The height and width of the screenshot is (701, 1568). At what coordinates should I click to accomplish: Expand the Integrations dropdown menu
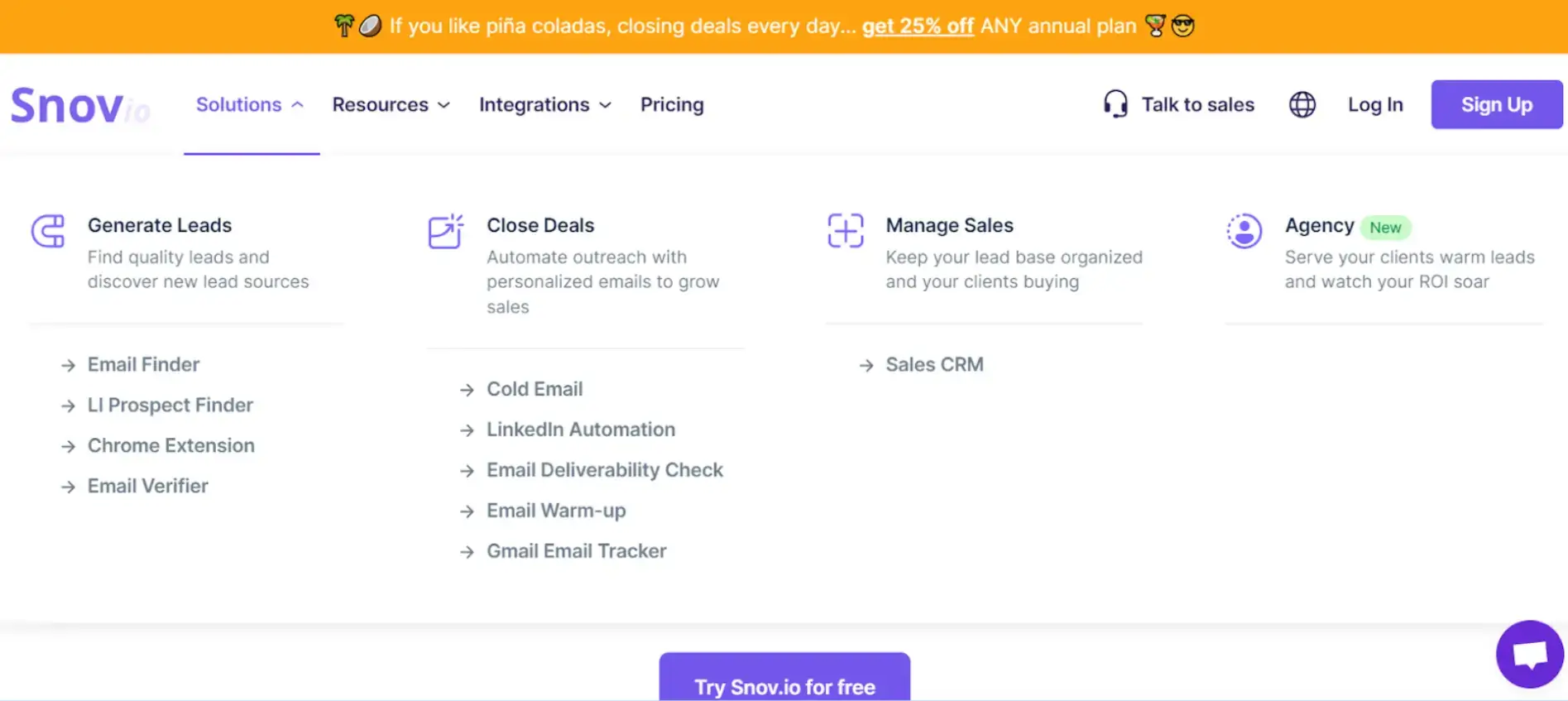(x=544, y=105)
